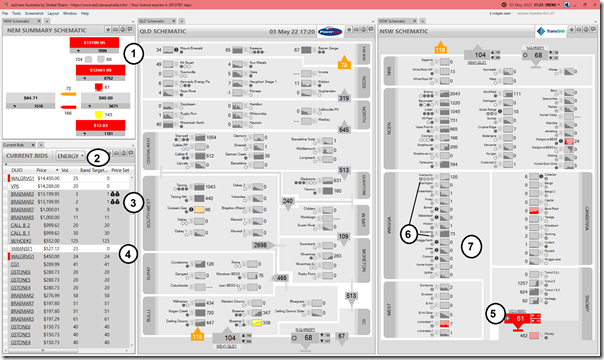This screenshot has height=360, width=604.
Task: Click the orange 78 flow arrow in QLD
Action: pos(344,63)
